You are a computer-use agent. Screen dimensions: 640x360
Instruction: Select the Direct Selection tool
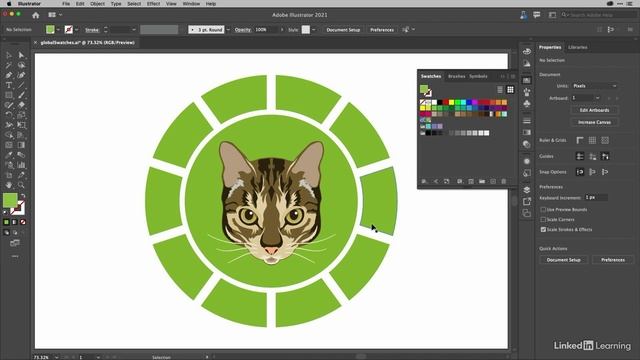point(21,55)
